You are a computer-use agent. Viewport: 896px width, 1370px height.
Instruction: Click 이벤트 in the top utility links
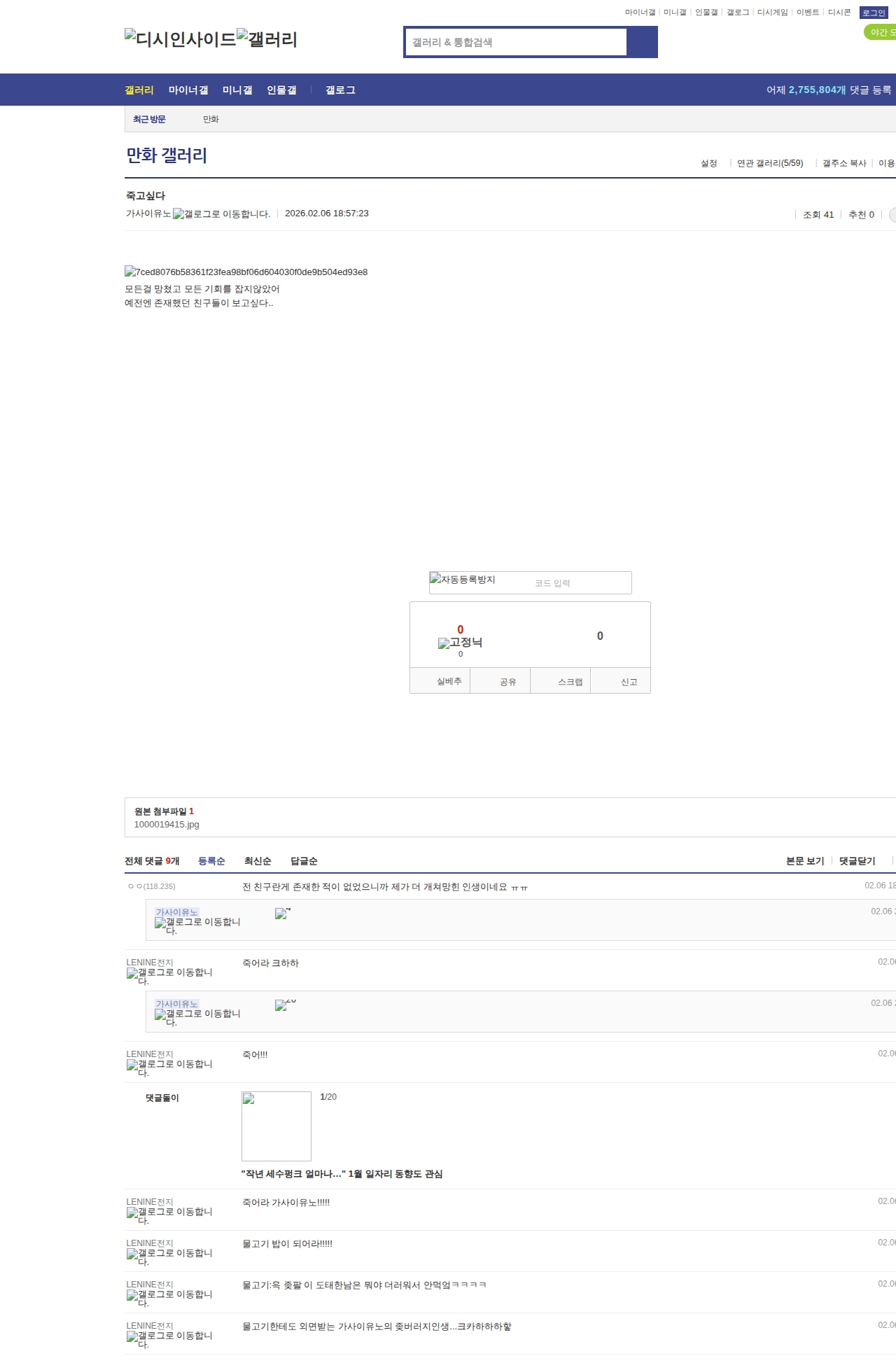[x=808, y=13]
